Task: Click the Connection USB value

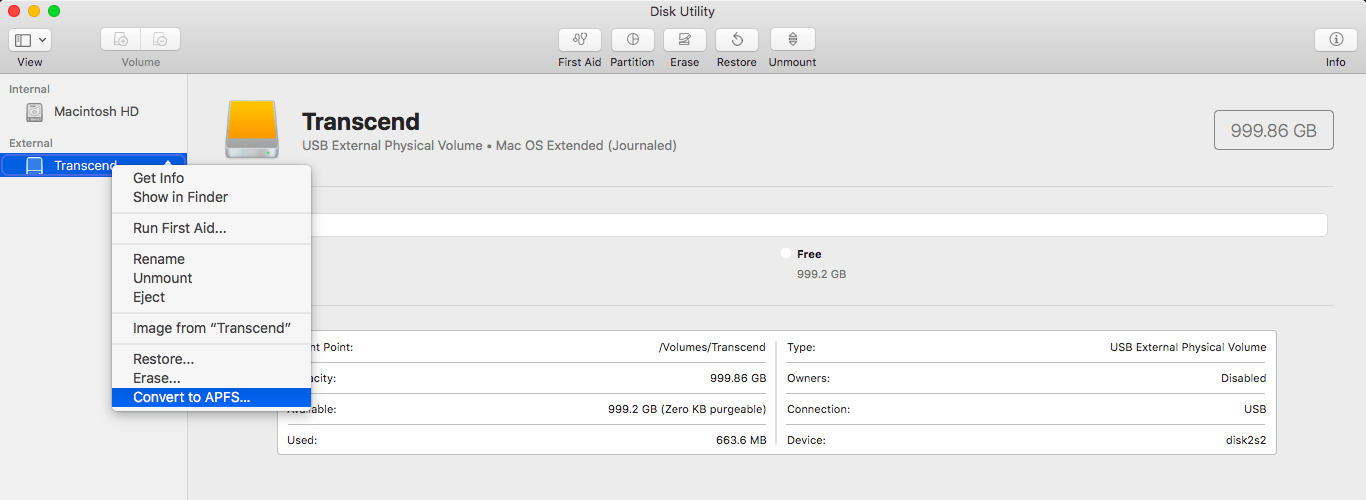Action: point(1255,409)
